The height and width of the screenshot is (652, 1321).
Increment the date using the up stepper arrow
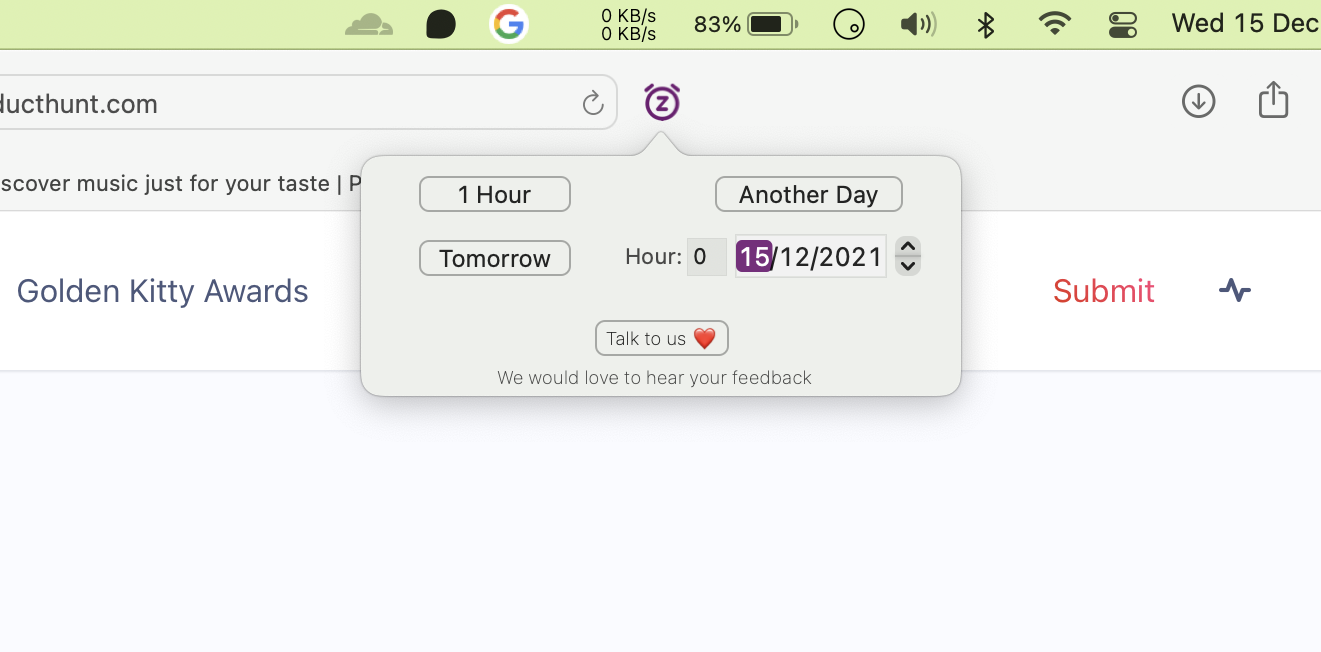tap(907, 247)
